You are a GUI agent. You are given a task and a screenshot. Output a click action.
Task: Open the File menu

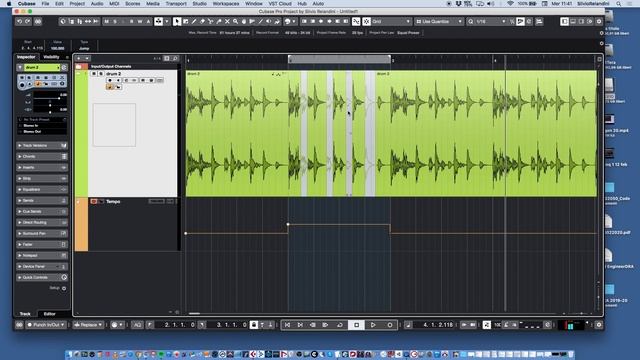(45, 3)
